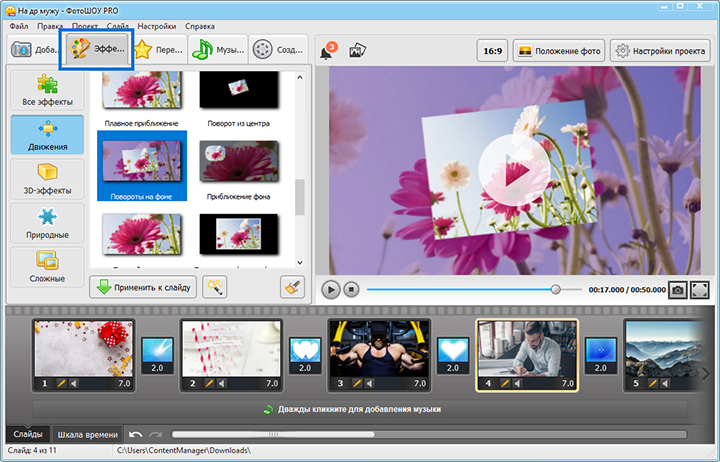Click the brush icon to clear effects
The height and width of the screenshot is (462, 720).
pos(292,287)
